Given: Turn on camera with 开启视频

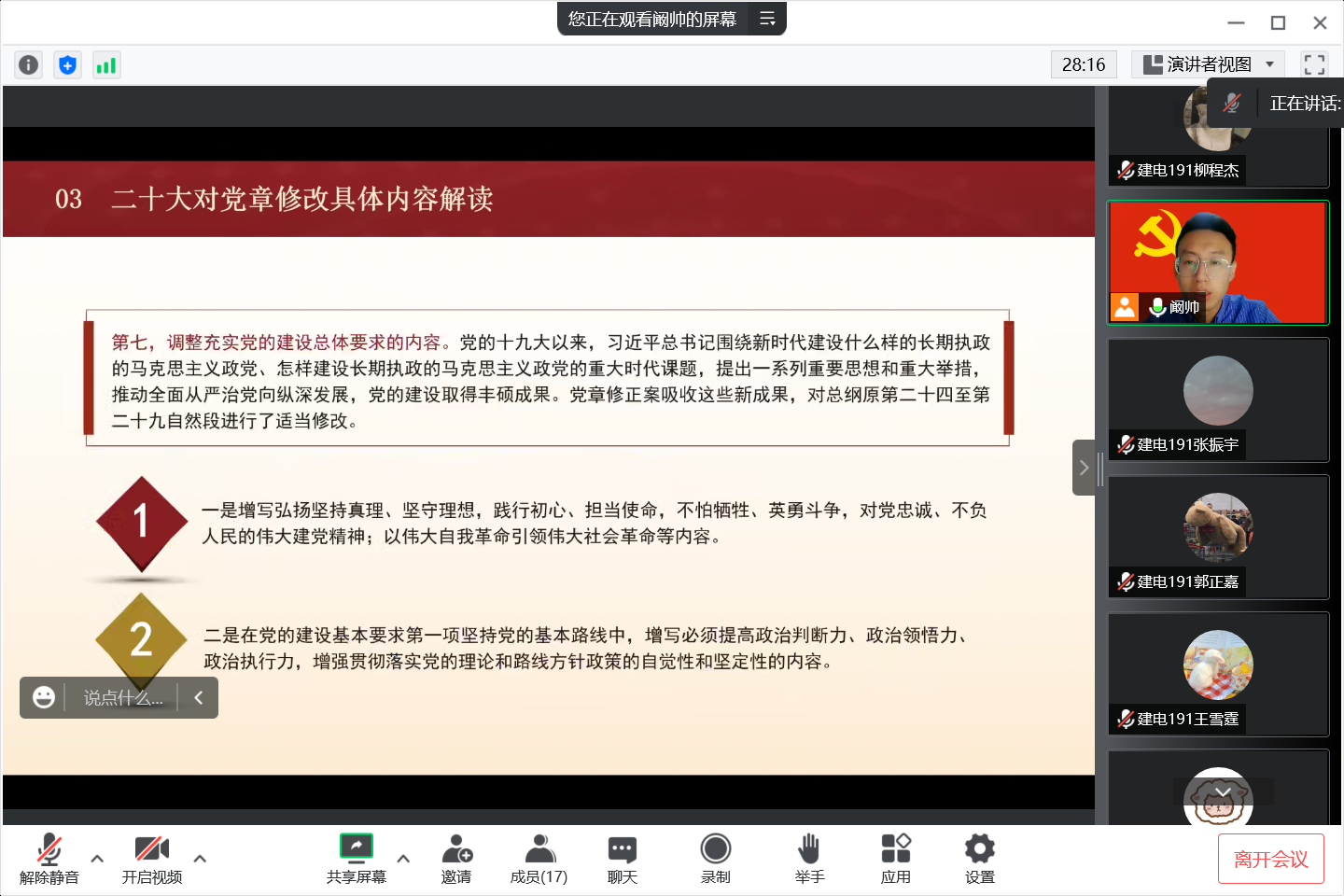Looking at the screenshot, I should pyautogui.click(x=152, y=859).
